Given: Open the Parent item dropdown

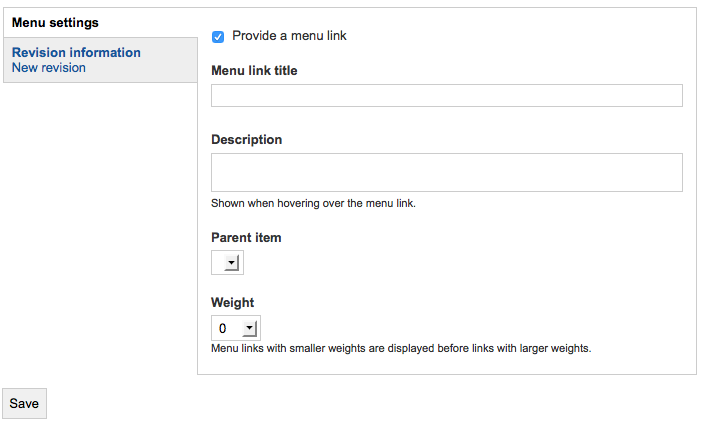Looking at the screenshot, I should (227, 263).
